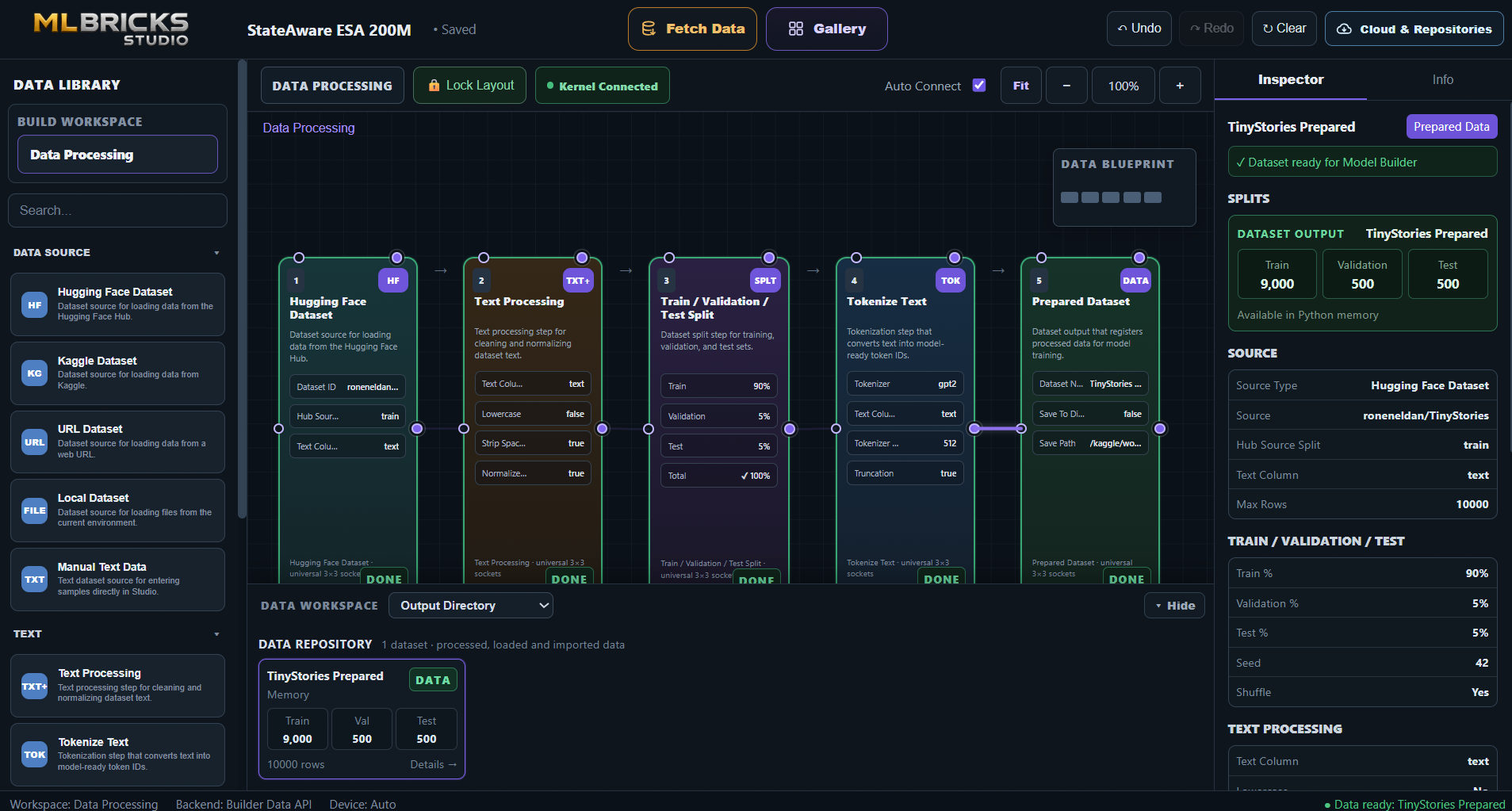Click the Undo button

[x=1139, y=29]
